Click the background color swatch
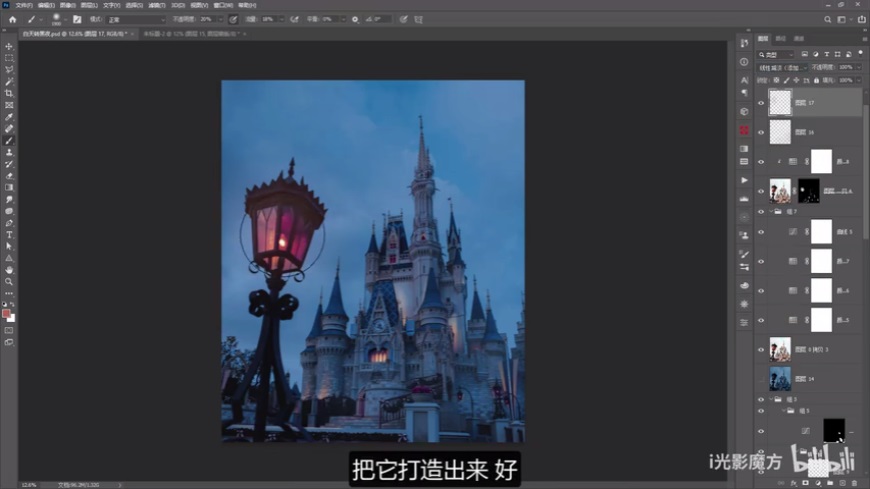 pyautogui.click(x=12, y=319)
